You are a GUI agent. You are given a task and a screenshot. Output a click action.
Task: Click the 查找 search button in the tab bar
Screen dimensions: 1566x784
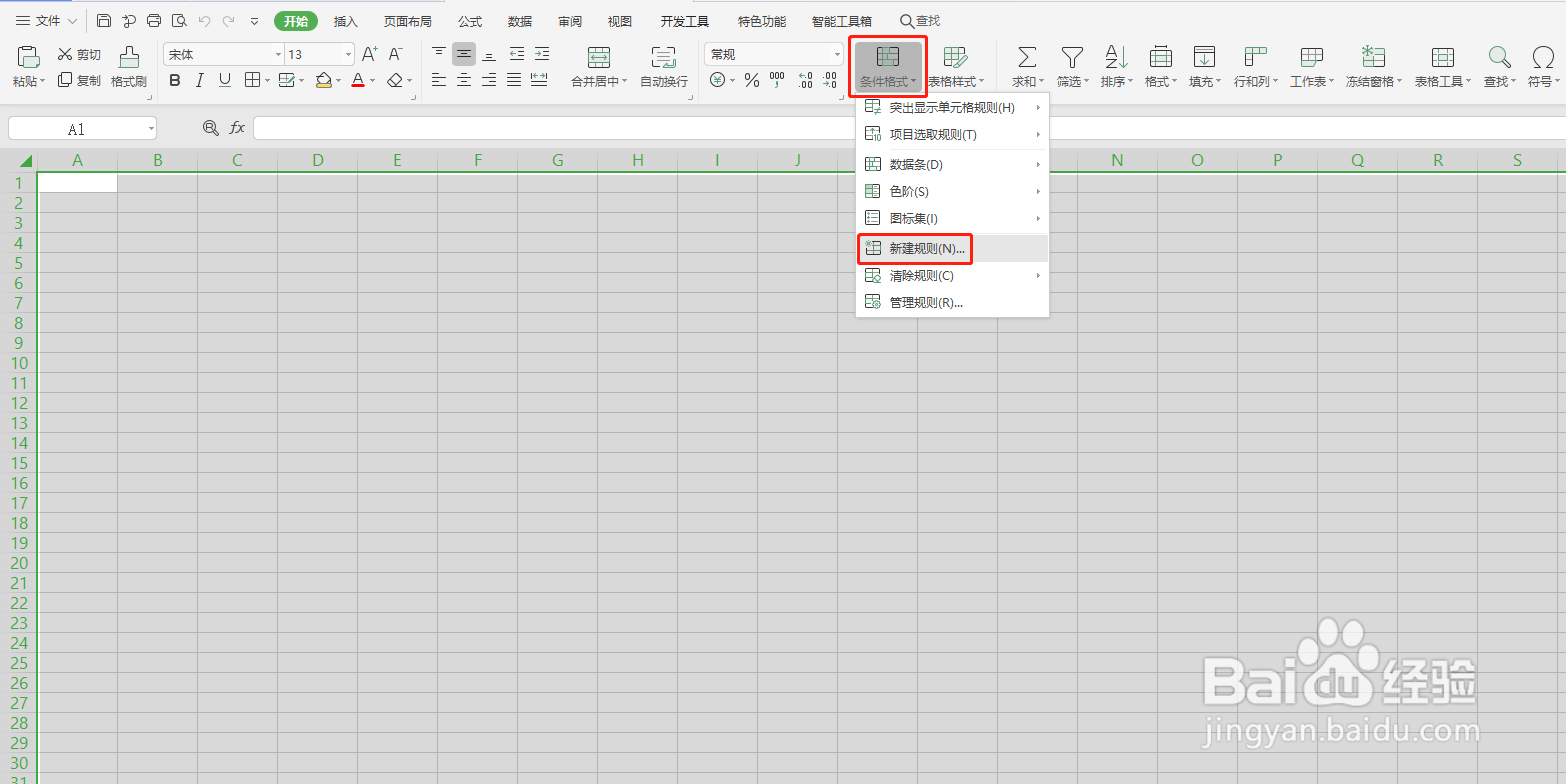click(x=920, y=21)
